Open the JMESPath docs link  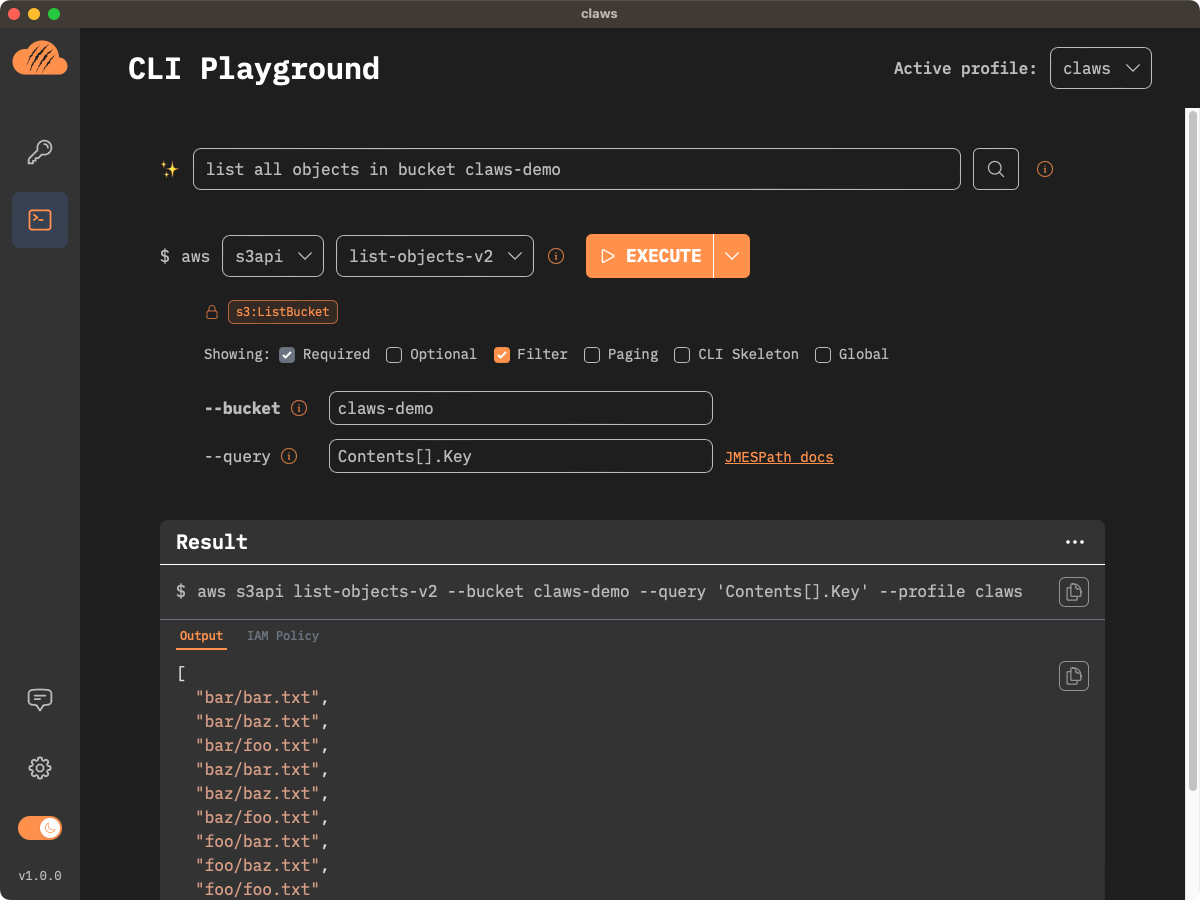[779, 457]
